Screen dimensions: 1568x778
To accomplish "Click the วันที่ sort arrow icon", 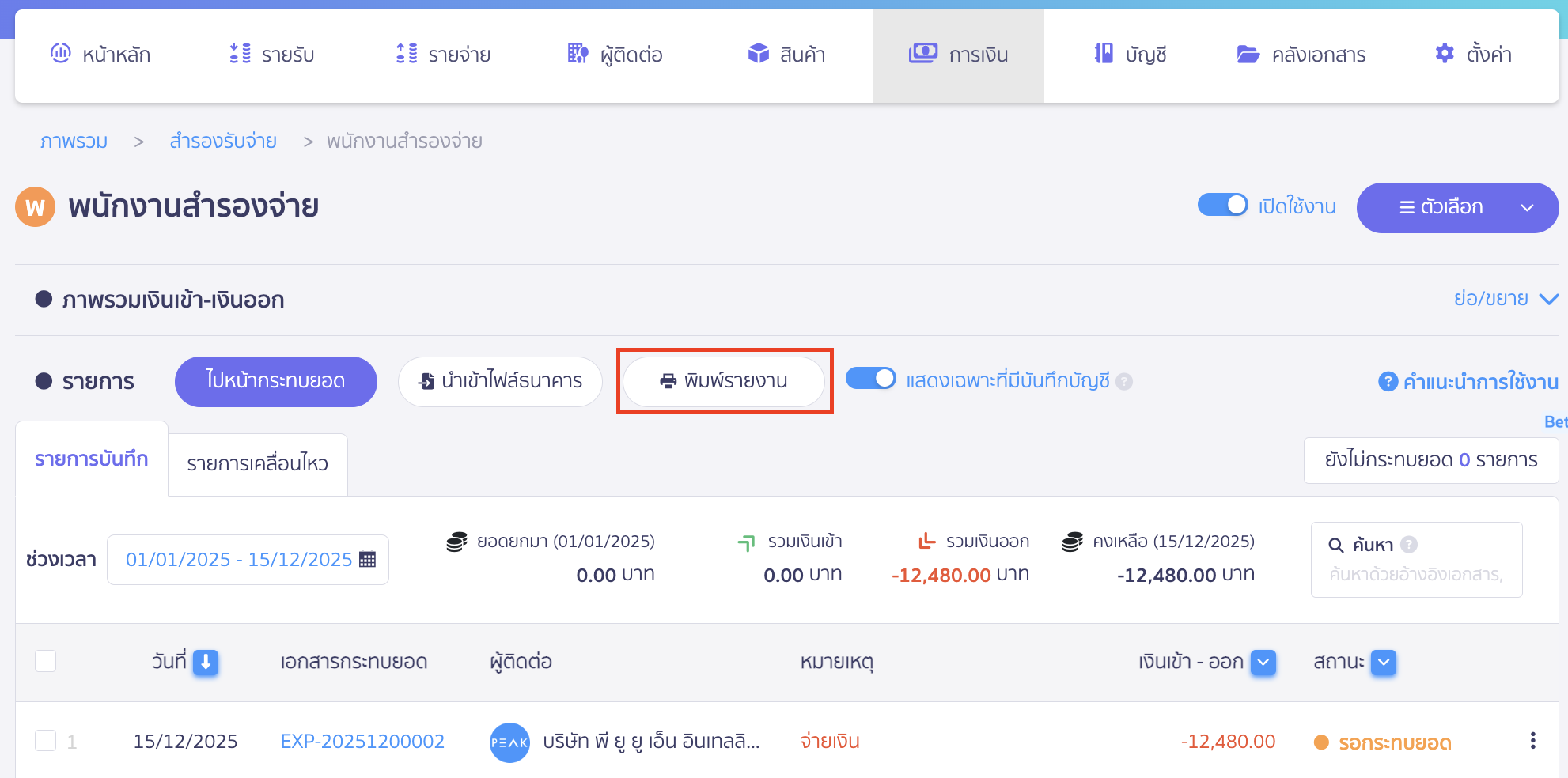I will pos(206,662).
